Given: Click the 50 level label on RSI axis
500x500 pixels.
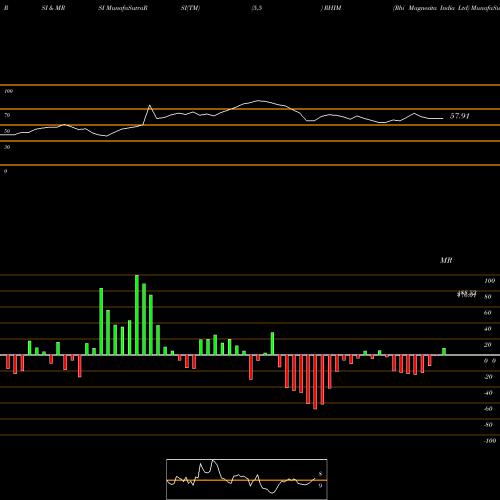Looking at the screenshot, I should tap(7, 131).
